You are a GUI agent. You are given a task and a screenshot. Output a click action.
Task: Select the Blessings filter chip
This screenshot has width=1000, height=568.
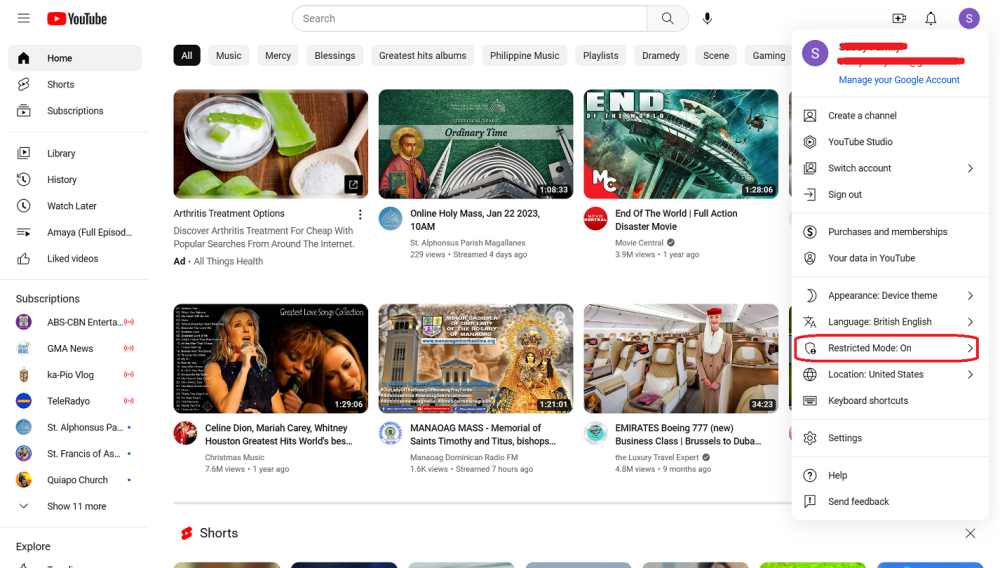pyautogui.click(x=335, y=55)
